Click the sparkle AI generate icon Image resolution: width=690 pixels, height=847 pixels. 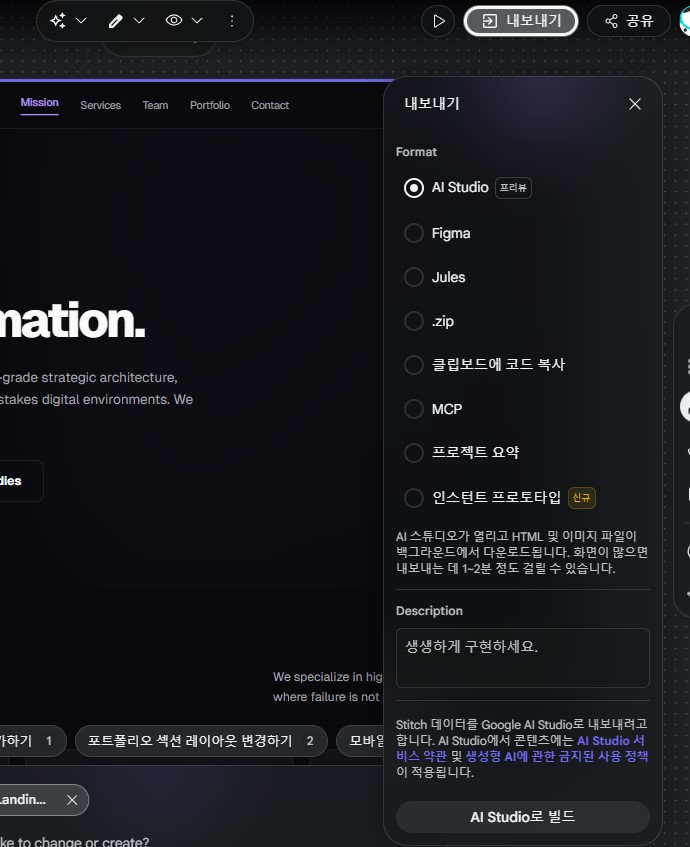click(58, 21)
